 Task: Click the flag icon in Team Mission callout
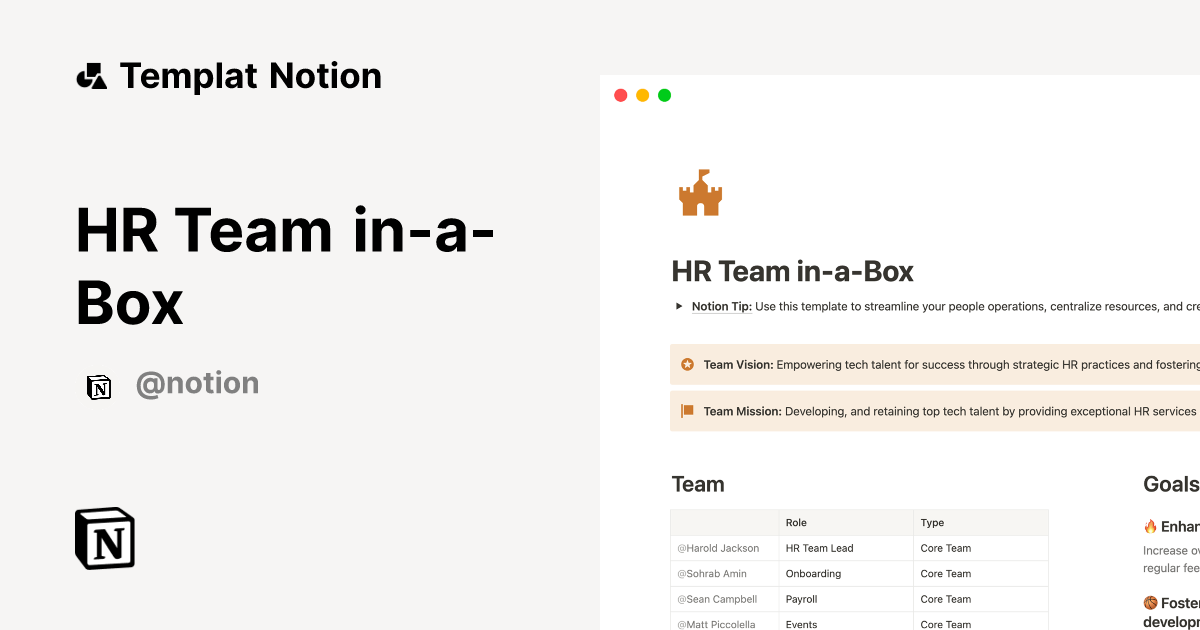pos(687,410)
